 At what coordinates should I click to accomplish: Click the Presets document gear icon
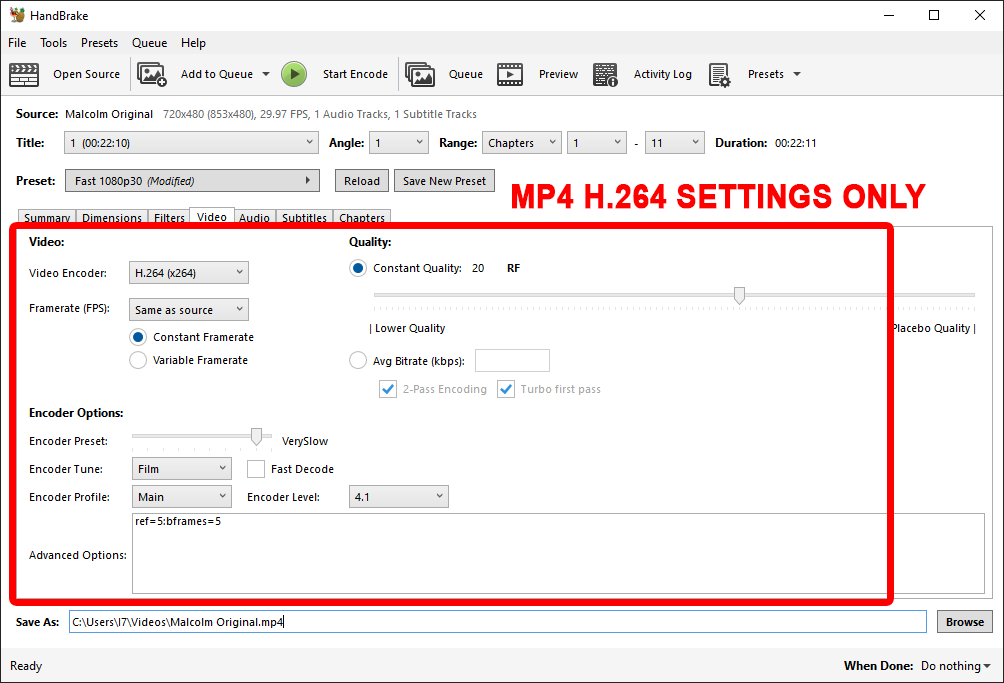(720, 75)
